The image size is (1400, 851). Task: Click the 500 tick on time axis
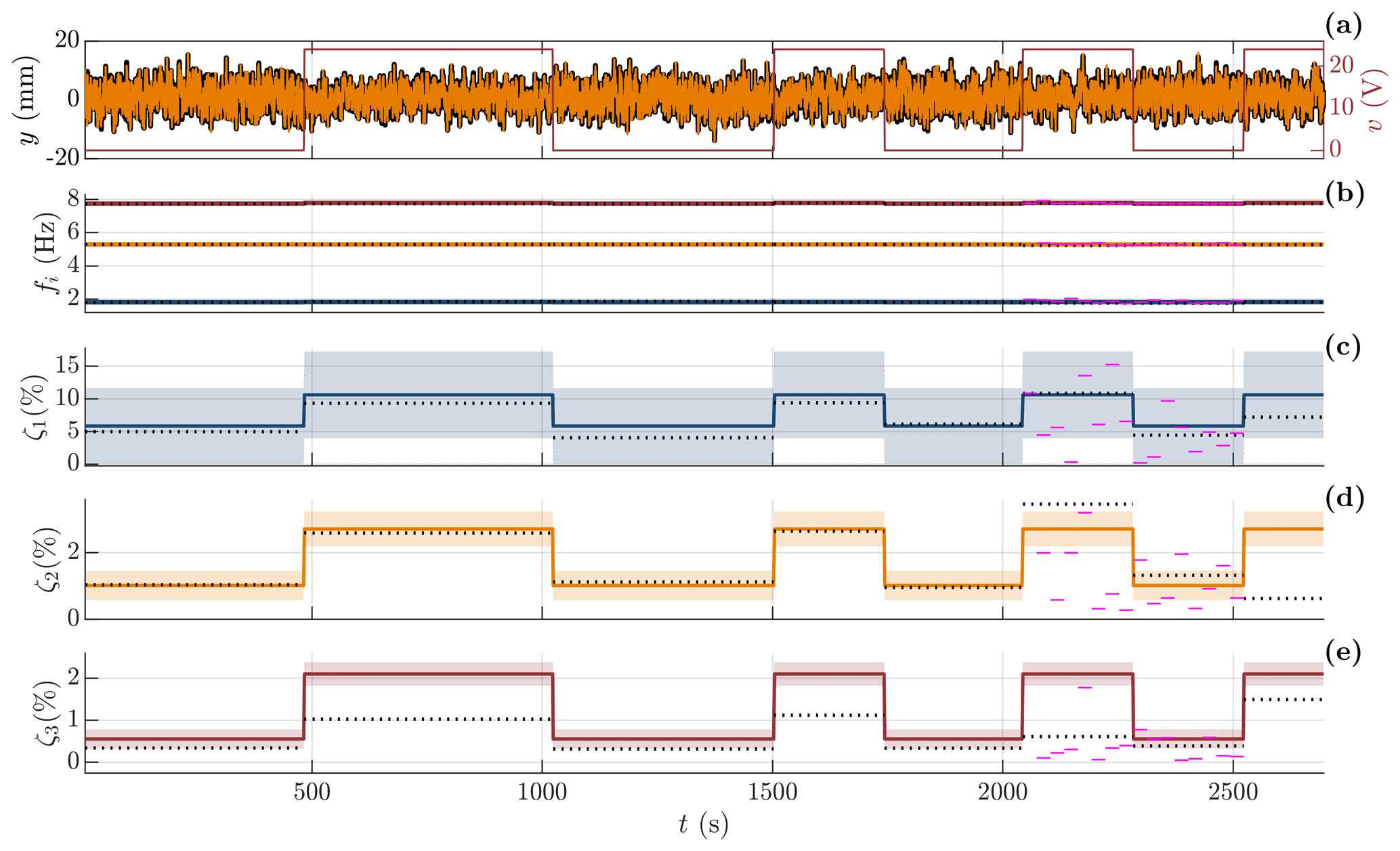click(x=312, y=792)
